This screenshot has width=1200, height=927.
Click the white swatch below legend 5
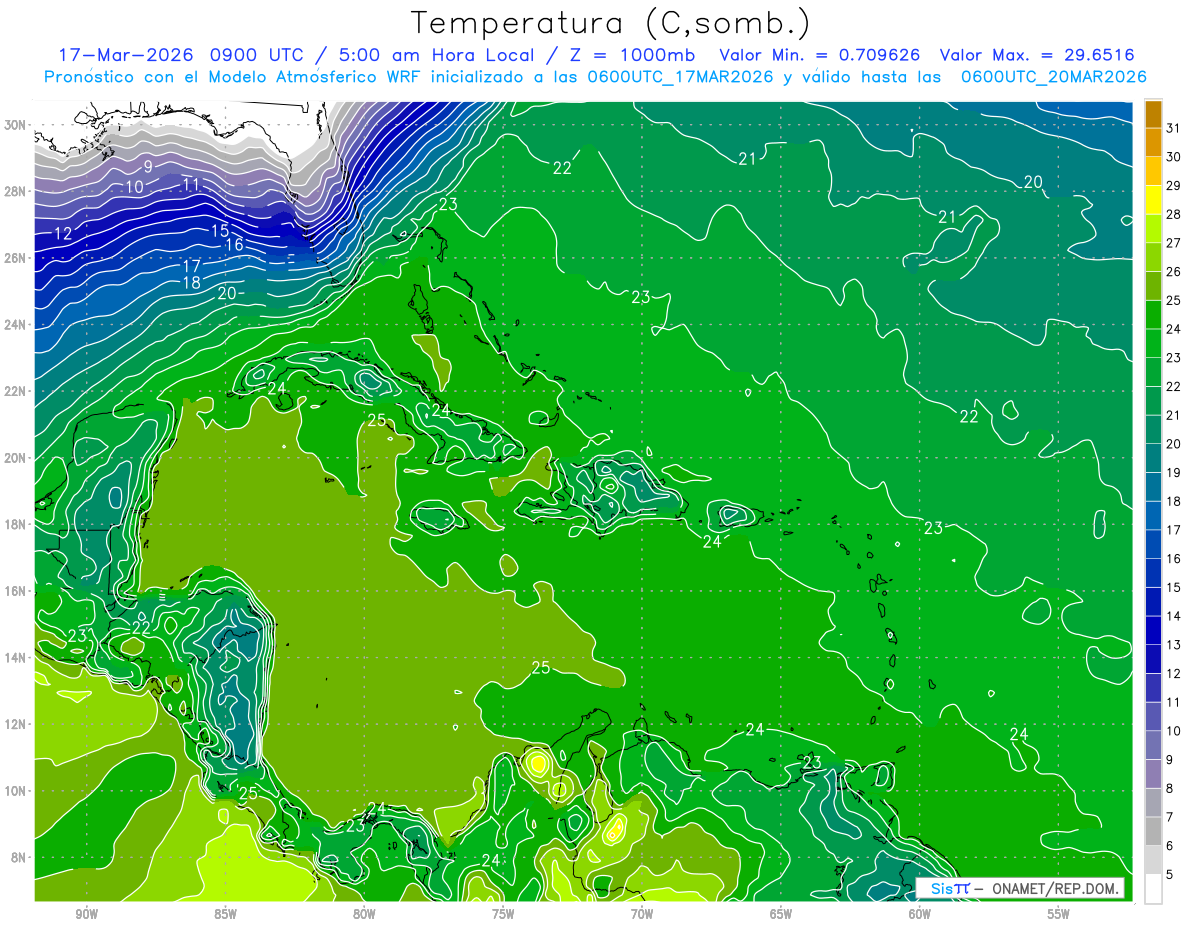tap(1153, 888)
